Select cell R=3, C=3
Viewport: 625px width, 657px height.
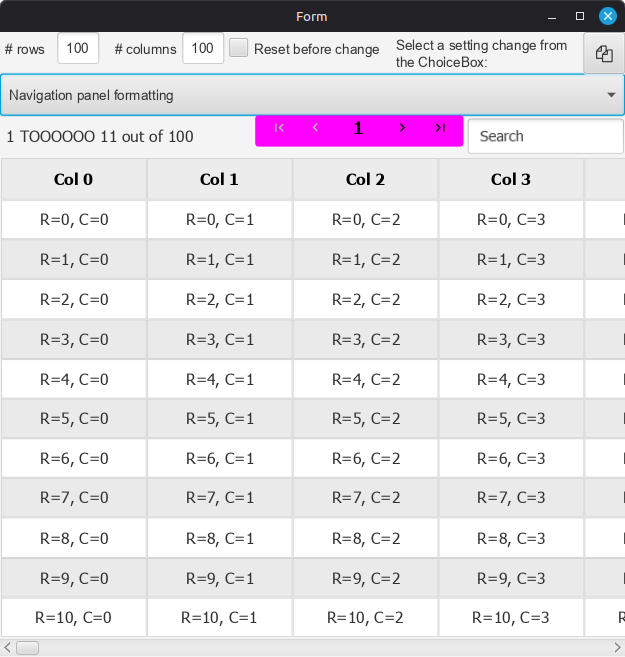pyautogui.click(x=511, y=339)
